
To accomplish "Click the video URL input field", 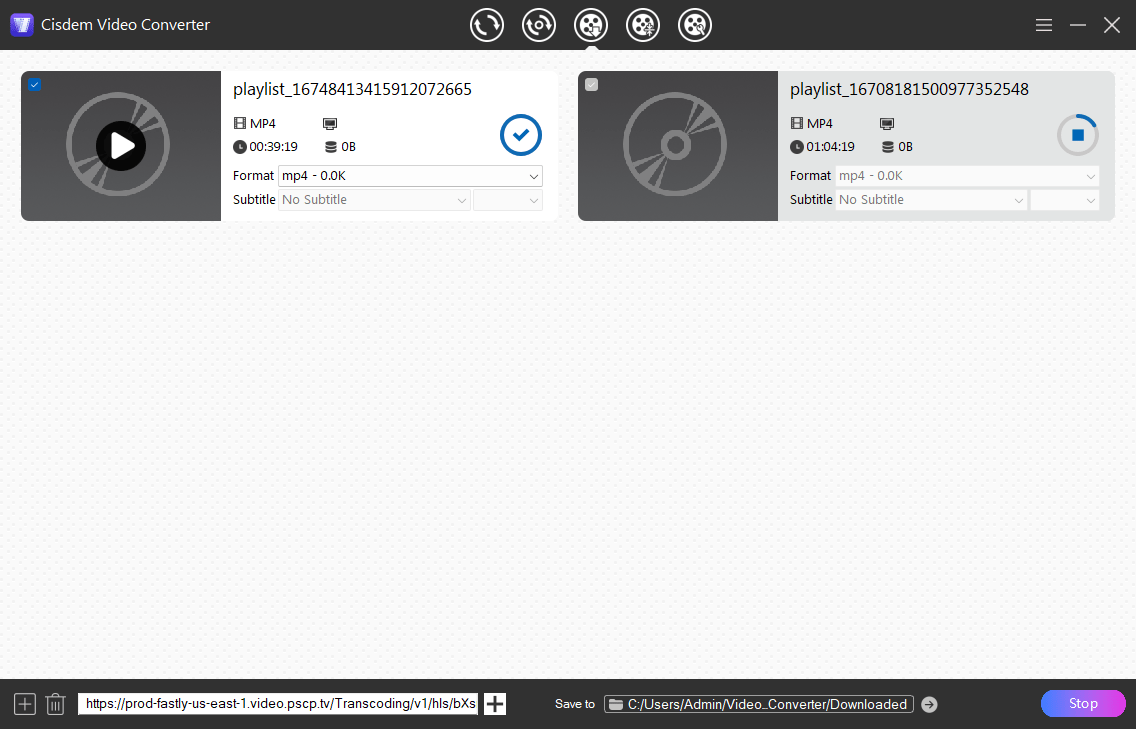I will click(x=279, y=704).
